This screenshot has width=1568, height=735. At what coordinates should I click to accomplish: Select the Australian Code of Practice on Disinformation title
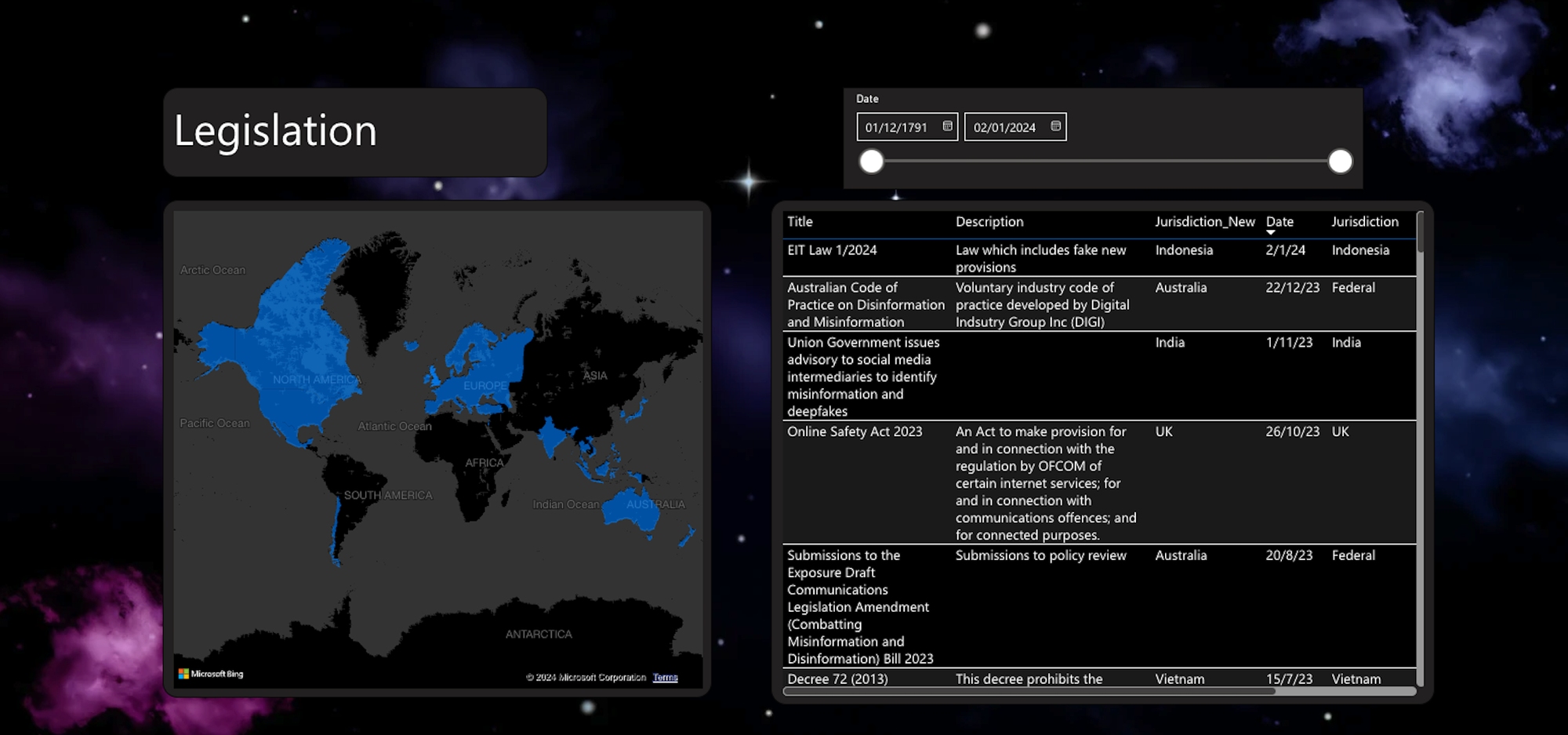coord(866,305)
